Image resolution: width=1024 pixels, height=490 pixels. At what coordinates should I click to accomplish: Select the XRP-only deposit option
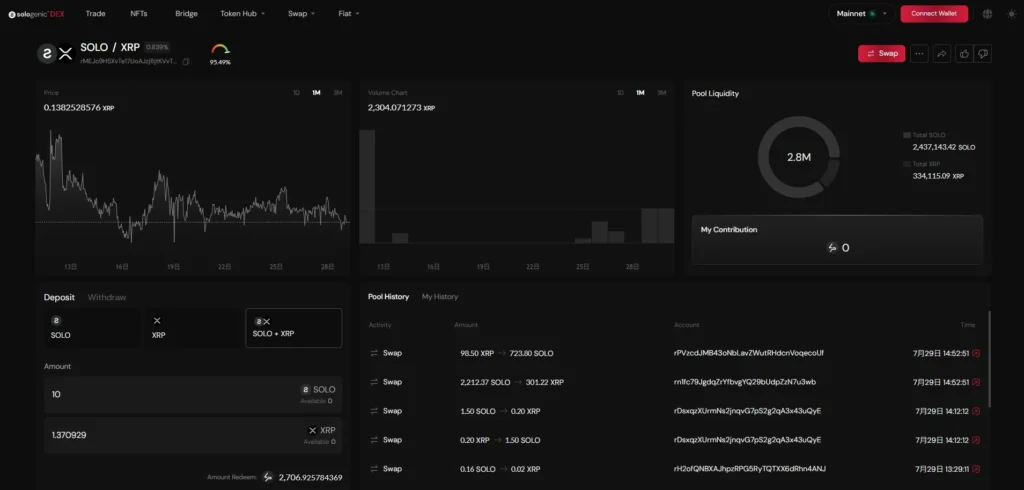tap(193, 328)
